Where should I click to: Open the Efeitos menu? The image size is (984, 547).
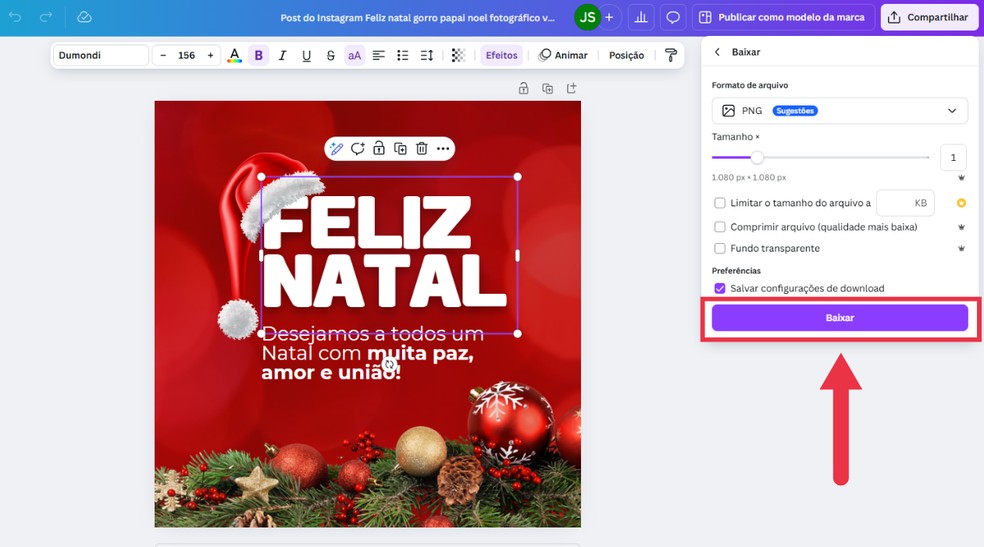coord(501,56)
